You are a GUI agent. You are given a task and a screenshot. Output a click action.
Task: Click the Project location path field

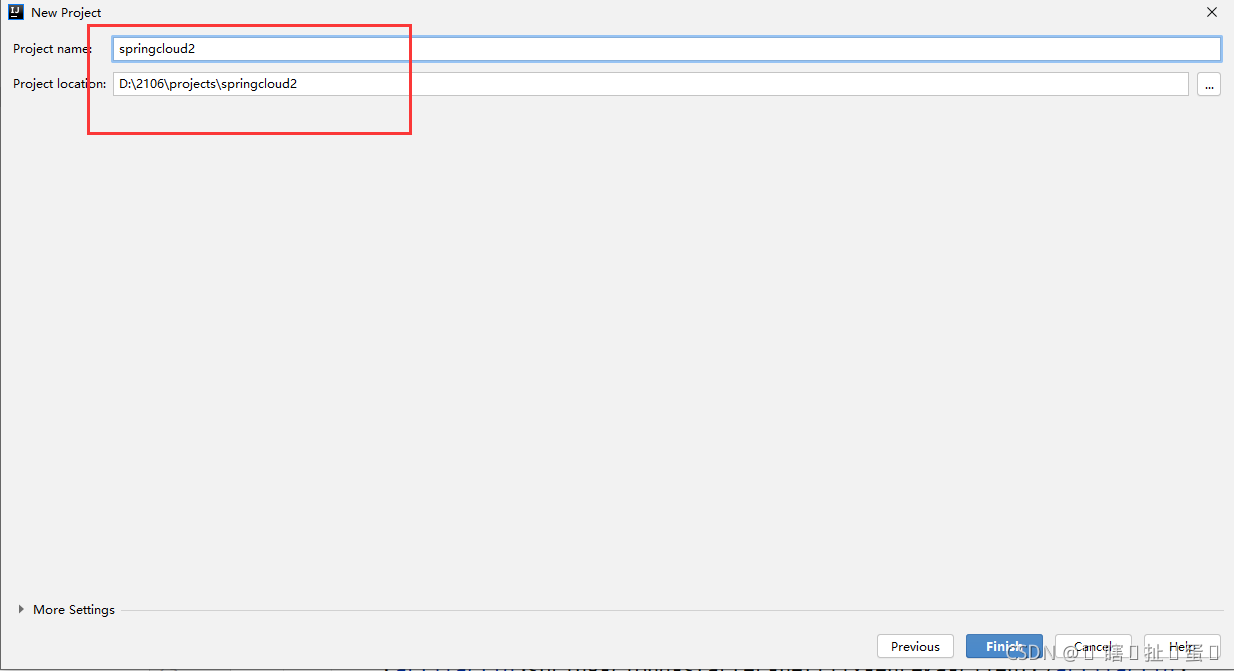[651, 84]
